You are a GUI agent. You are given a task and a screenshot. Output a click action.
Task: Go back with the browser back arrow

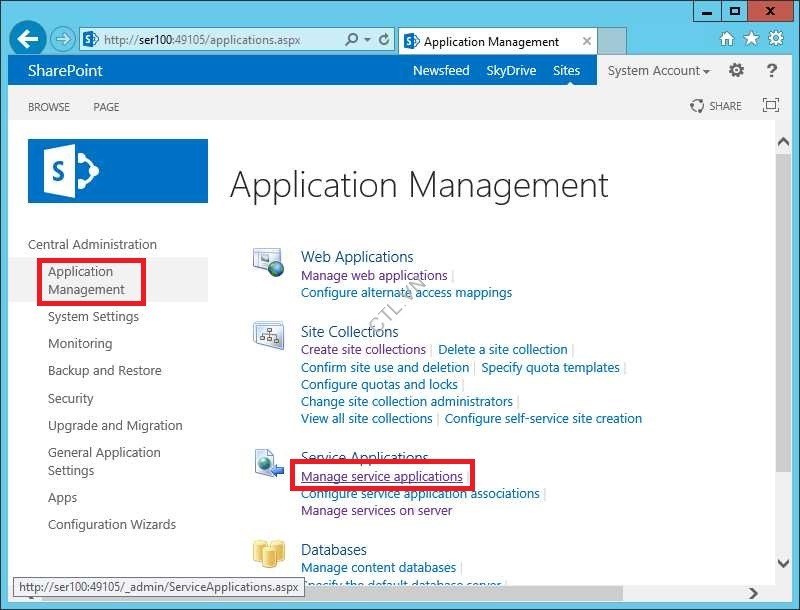[27, 38]
